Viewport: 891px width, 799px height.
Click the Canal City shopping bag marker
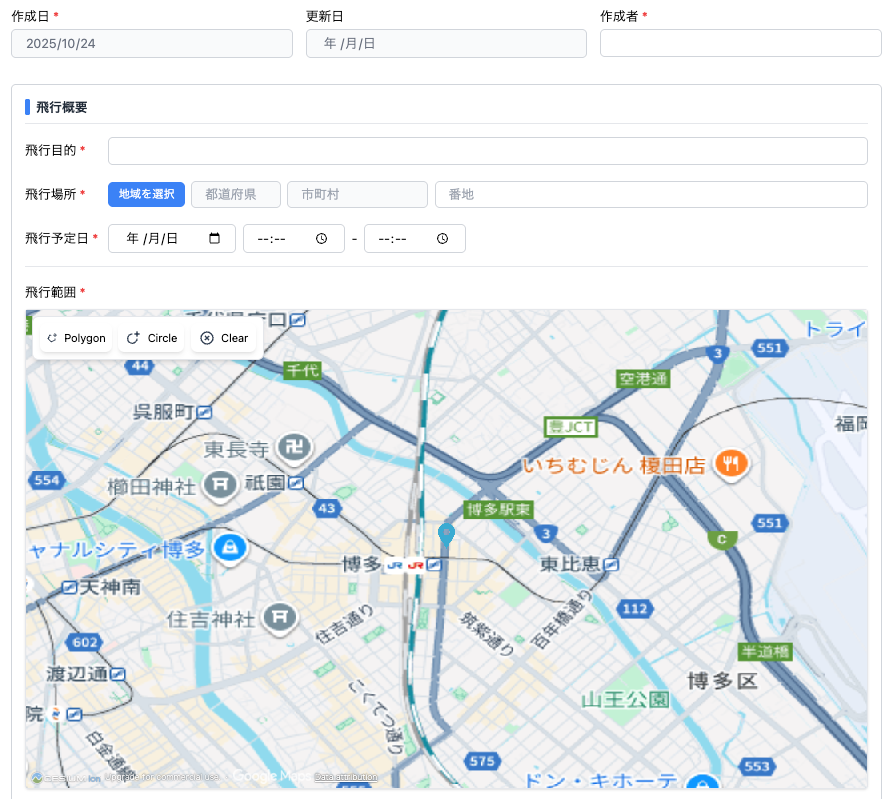231,548
